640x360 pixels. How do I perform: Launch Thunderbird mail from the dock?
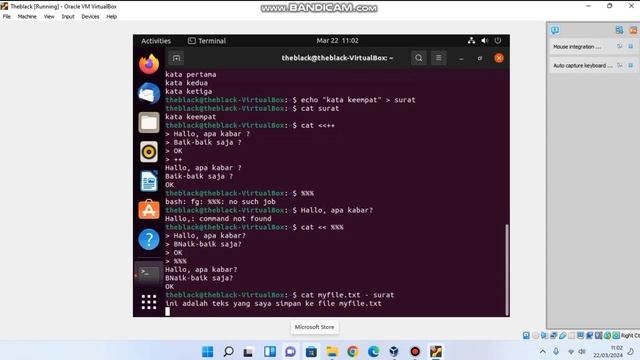click(149, 93)
